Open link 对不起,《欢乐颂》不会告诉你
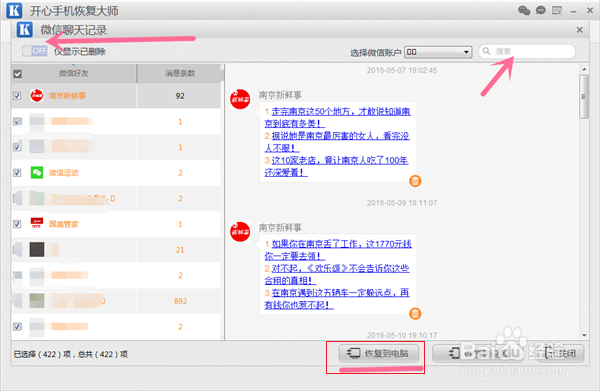This screenshot has width=600, height=391. 337,274
